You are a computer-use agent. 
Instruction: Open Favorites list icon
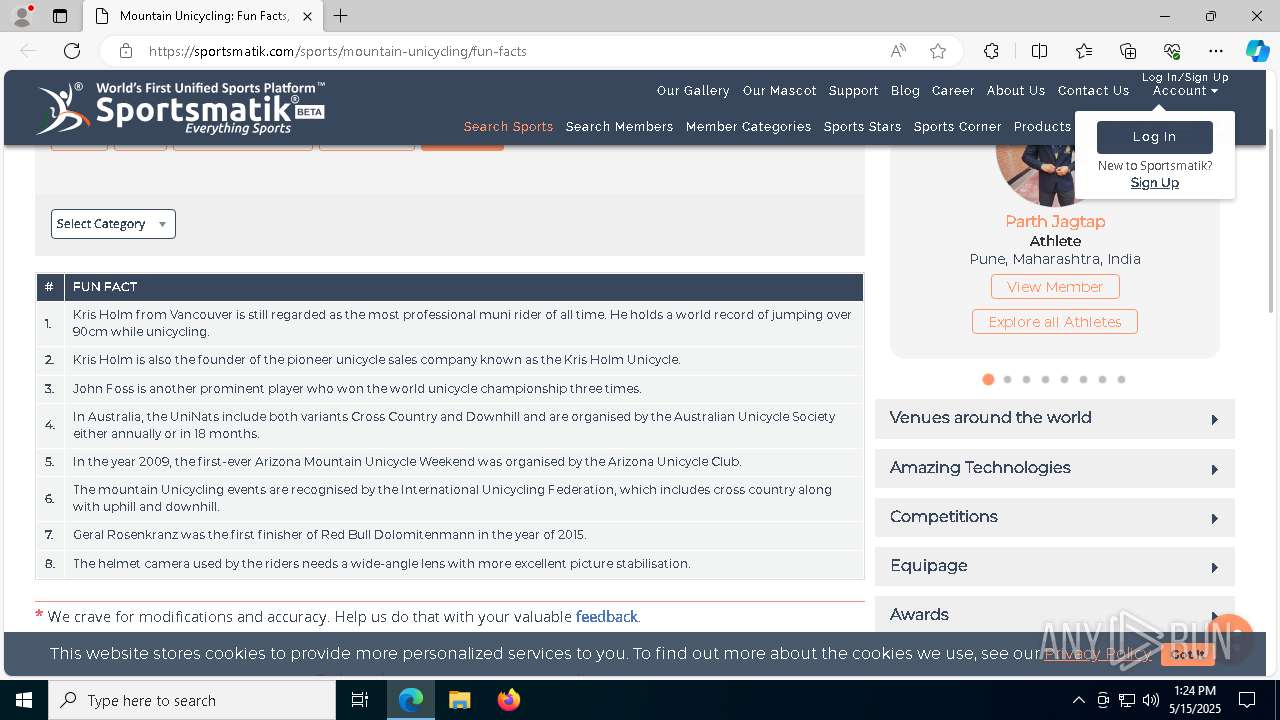coord(1084,51)
